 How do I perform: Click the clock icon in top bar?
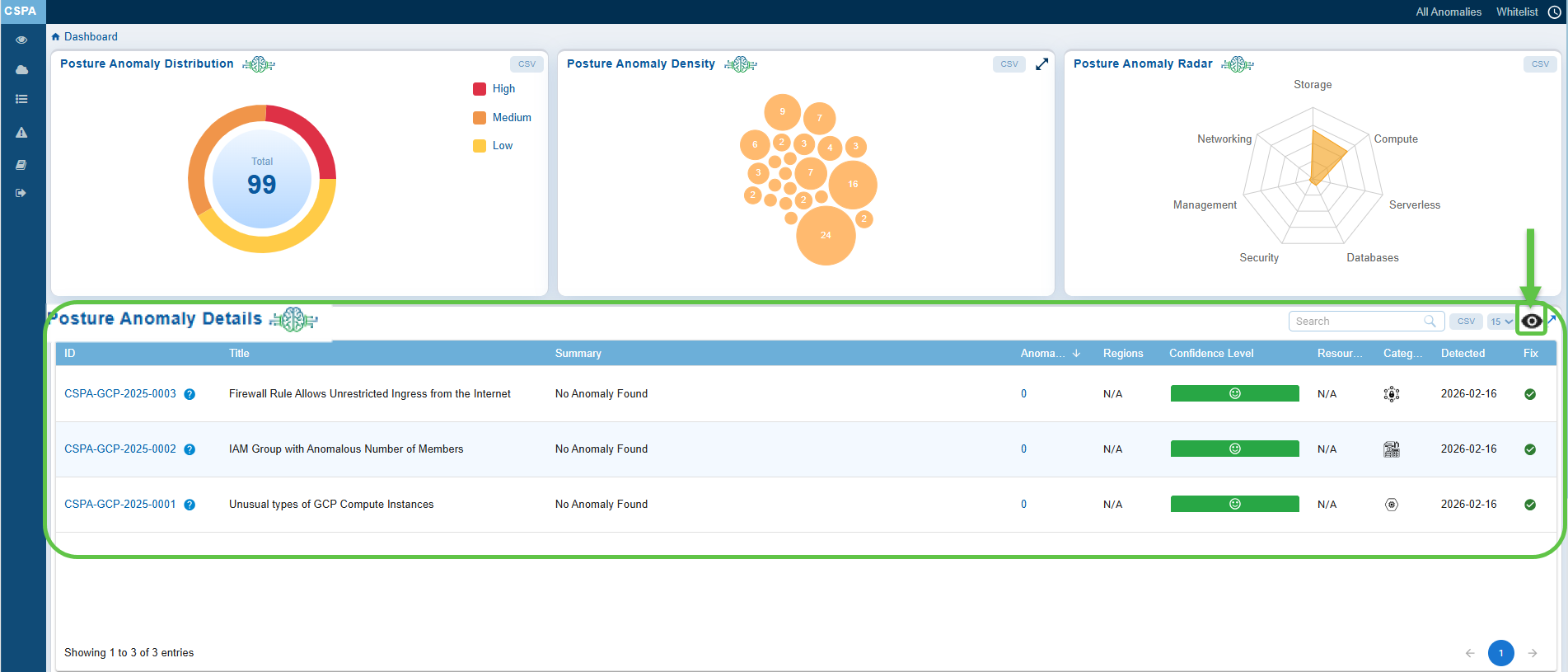click(1554, 12)
